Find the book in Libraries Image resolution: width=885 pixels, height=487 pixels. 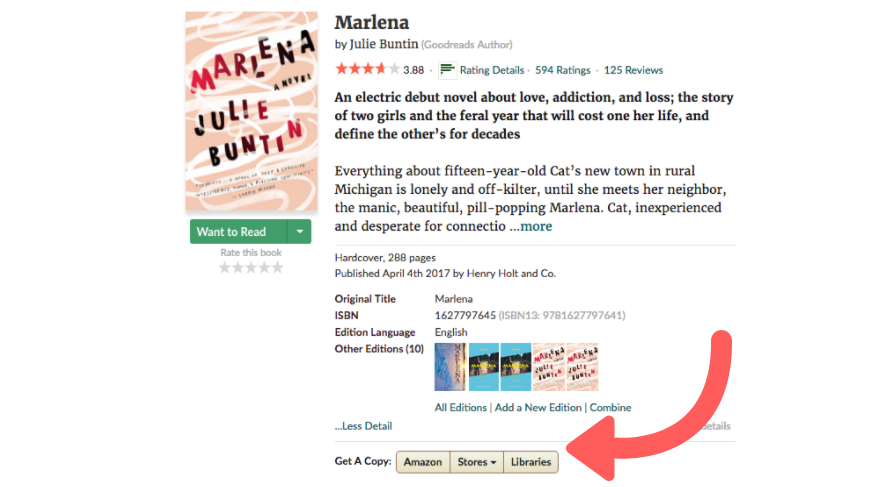(x=531, y=462)
